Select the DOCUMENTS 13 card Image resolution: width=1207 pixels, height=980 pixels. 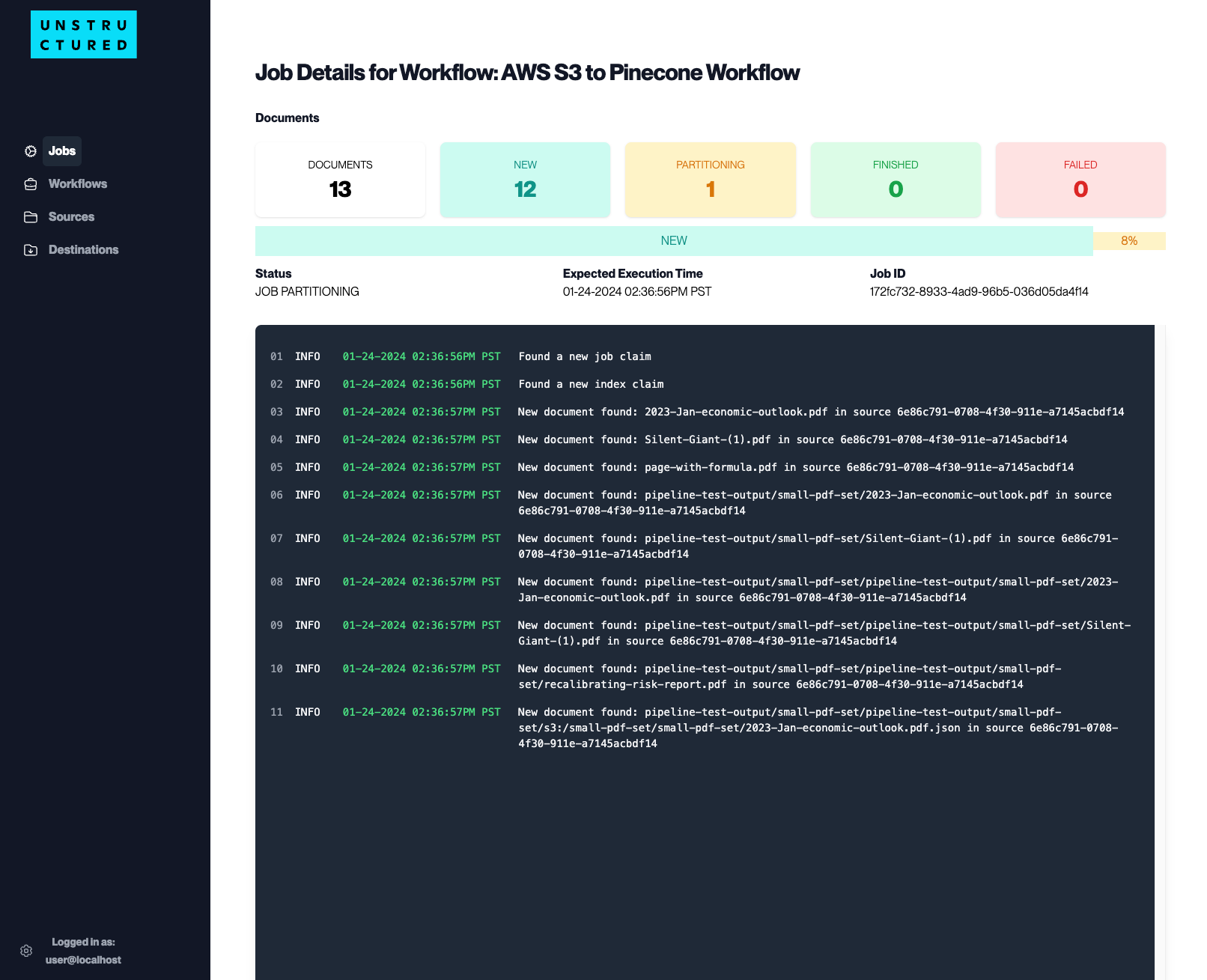pos(341,180)
